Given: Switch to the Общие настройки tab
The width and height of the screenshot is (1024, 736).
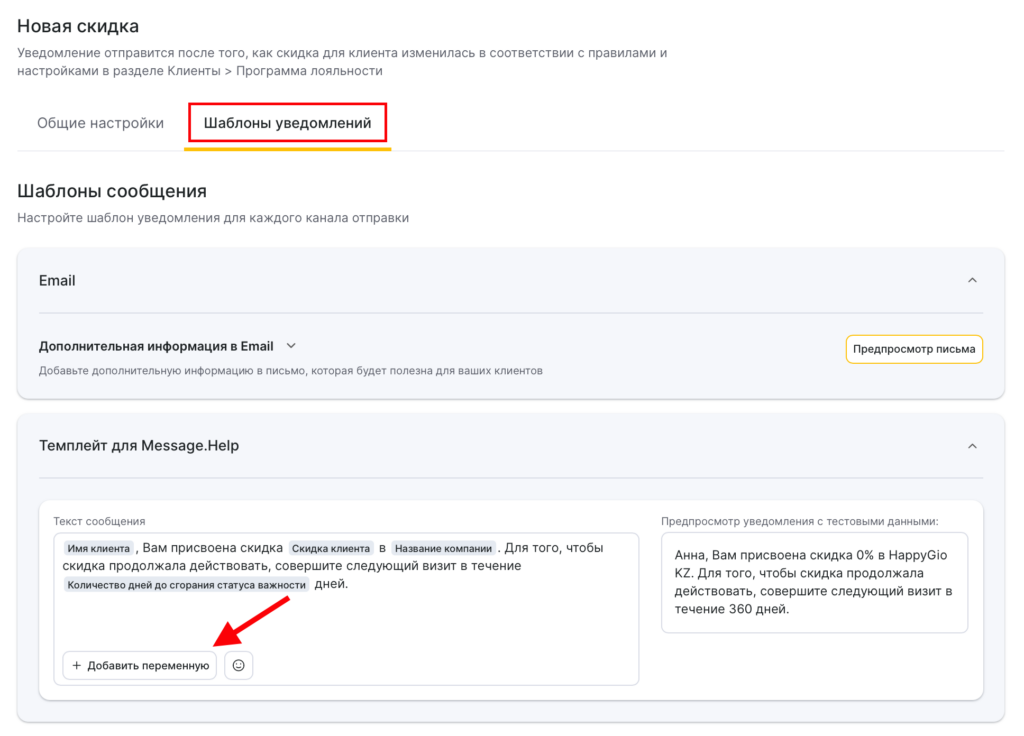Looking at the screenshot, I should (100, 123).
